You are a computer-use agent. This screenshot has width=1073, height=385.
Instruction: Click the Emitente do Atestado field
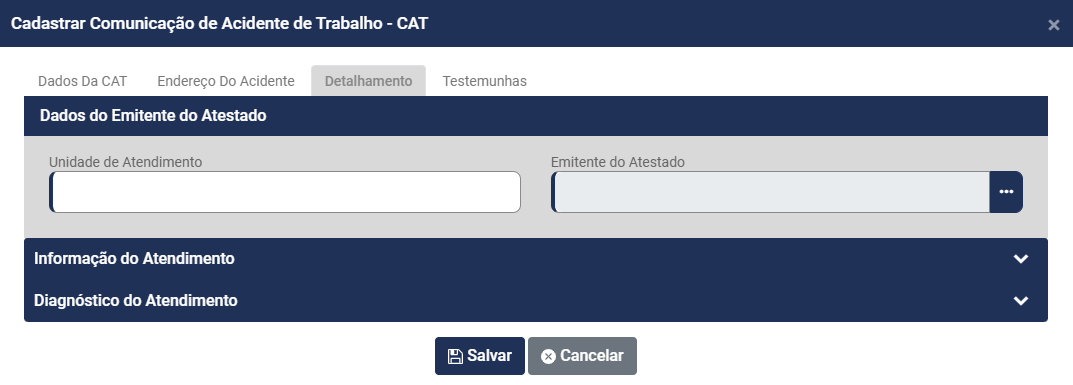[x=771, y=192]
